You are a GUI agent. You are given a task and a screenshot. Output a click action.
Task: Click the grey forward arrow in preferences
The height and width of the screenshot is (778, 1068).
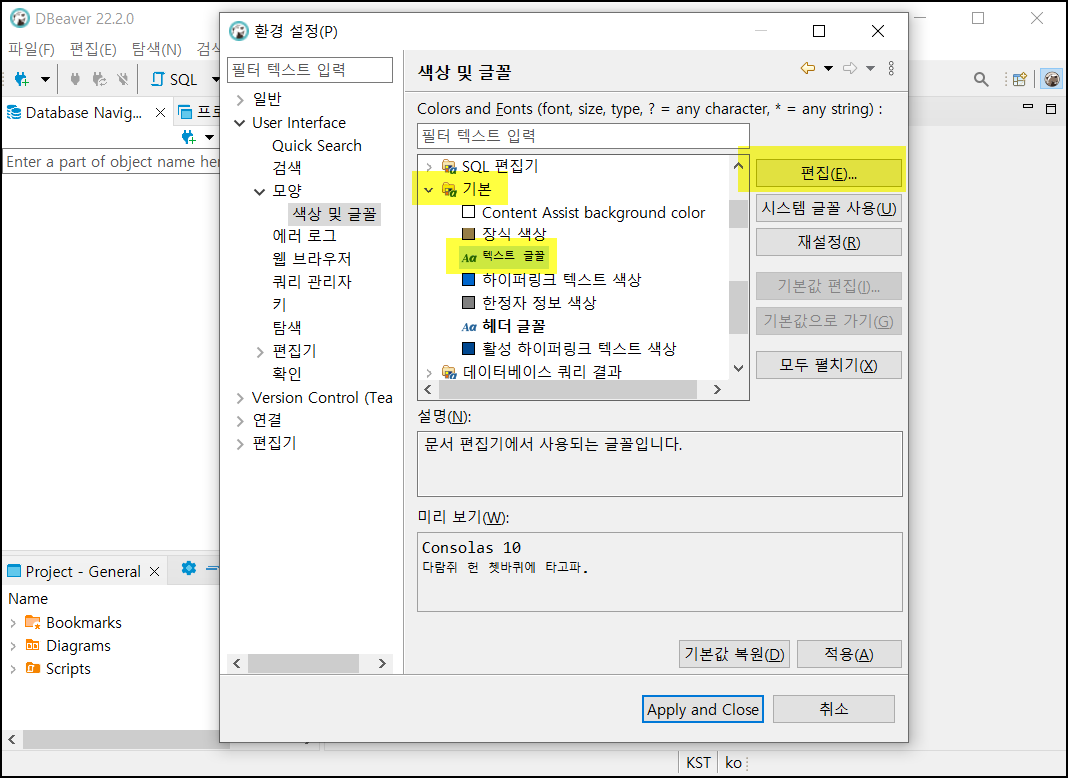tap(850, 68)
